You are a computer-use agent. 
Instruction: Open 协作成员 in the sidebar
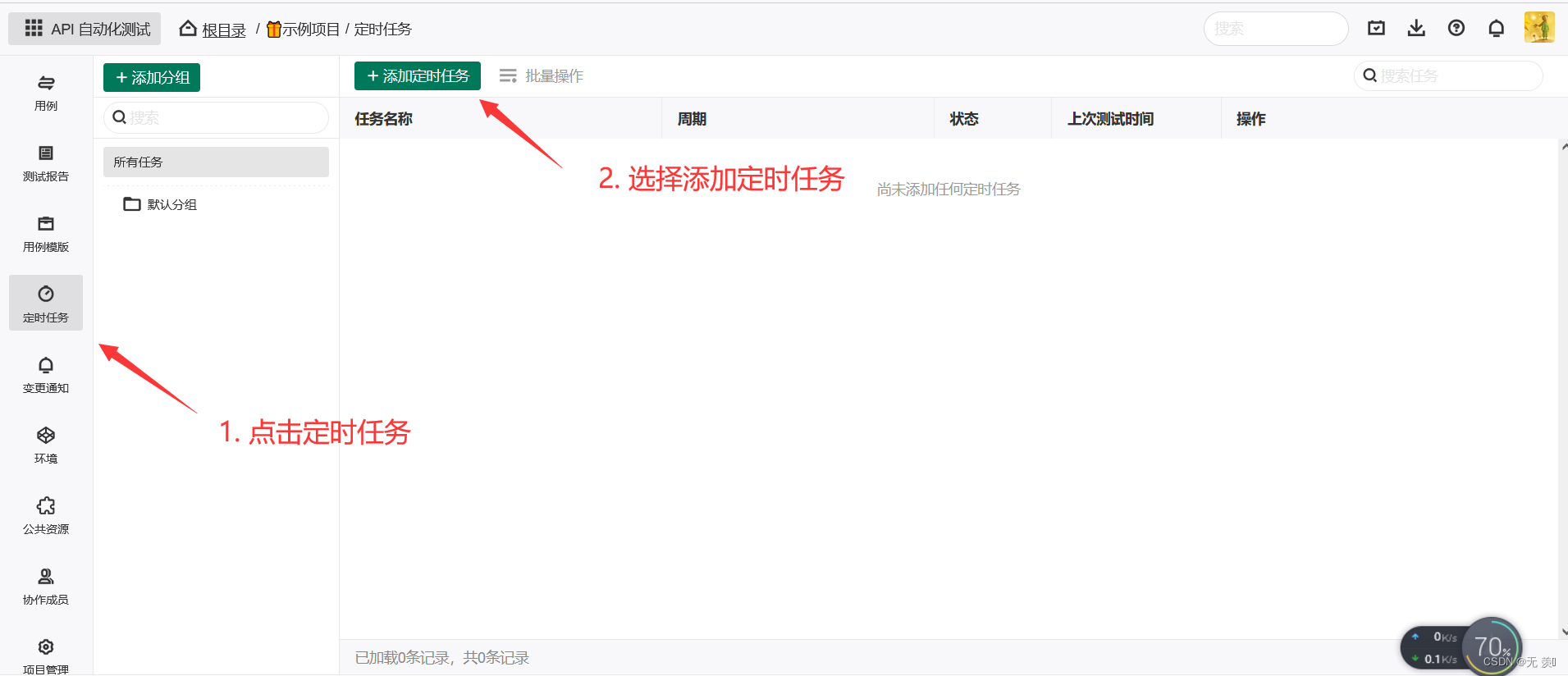point(46,586)
